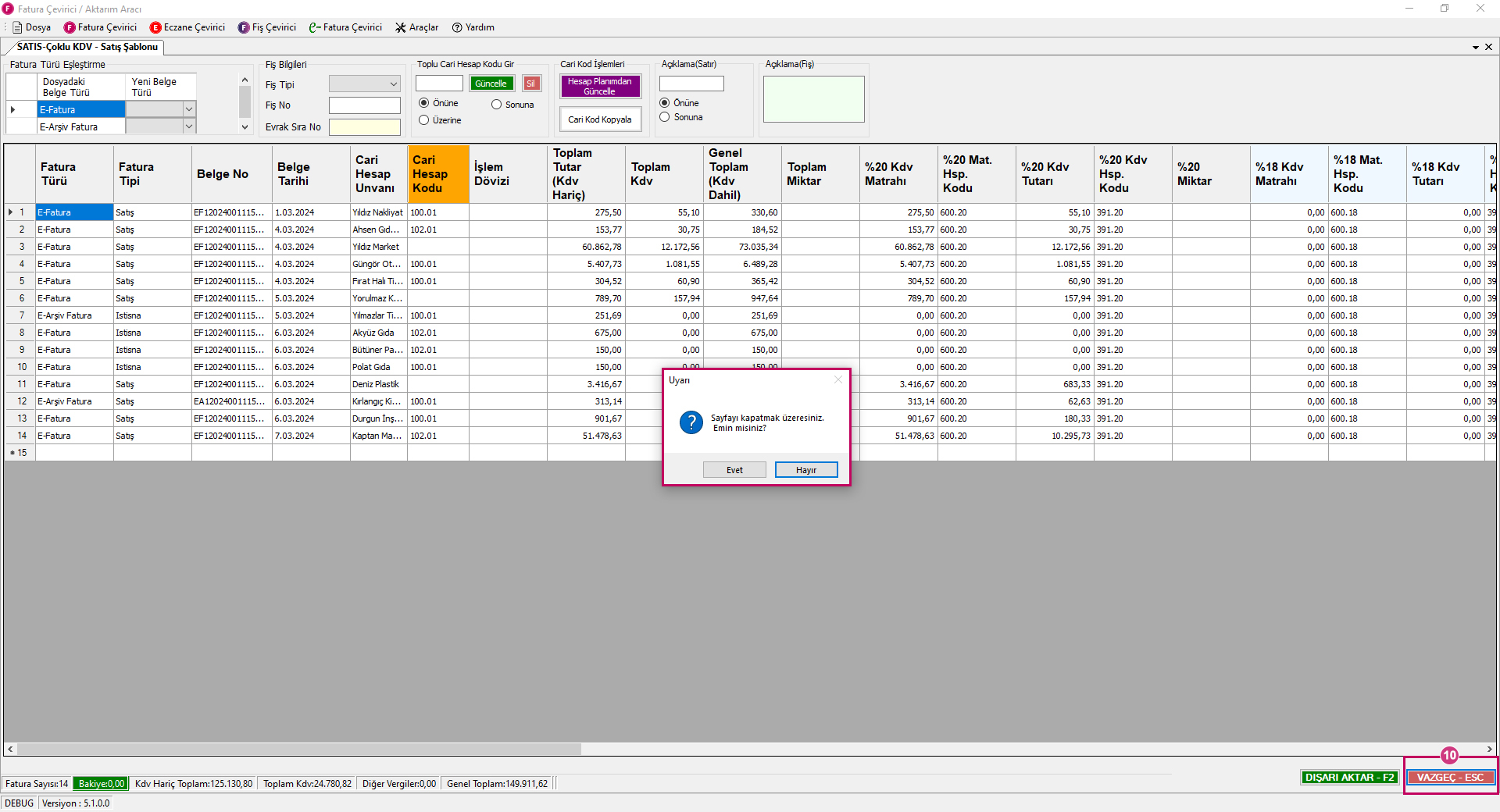Screen dimensions: 1500x812
Task: Click the pink F Fatura Çevirici icon
Action: (70, 27)
